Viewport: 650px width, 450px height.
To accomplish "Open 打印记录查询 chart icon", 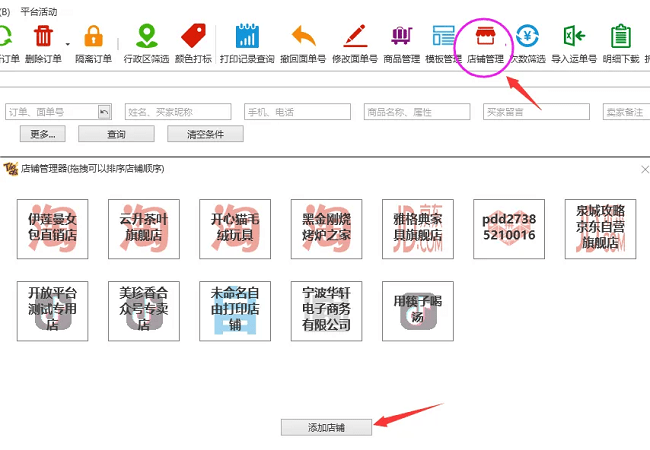I will pyautogui.click(x=247, y=38).
